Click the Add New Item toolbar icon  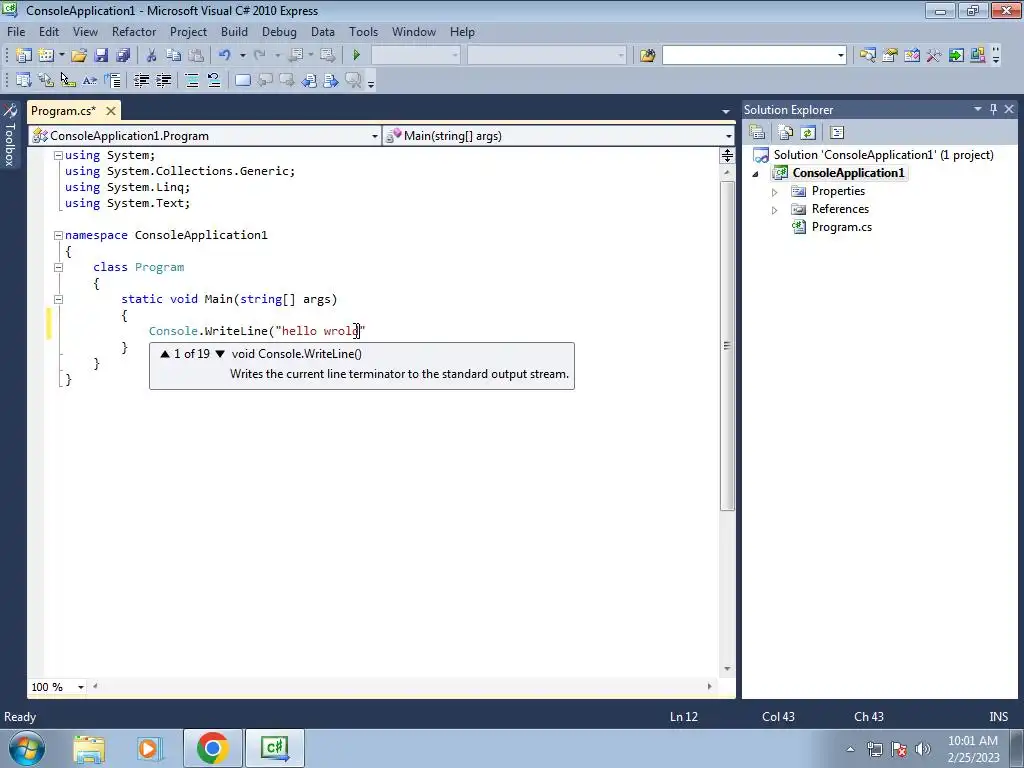pyautogui.click(x=46, y=56)
